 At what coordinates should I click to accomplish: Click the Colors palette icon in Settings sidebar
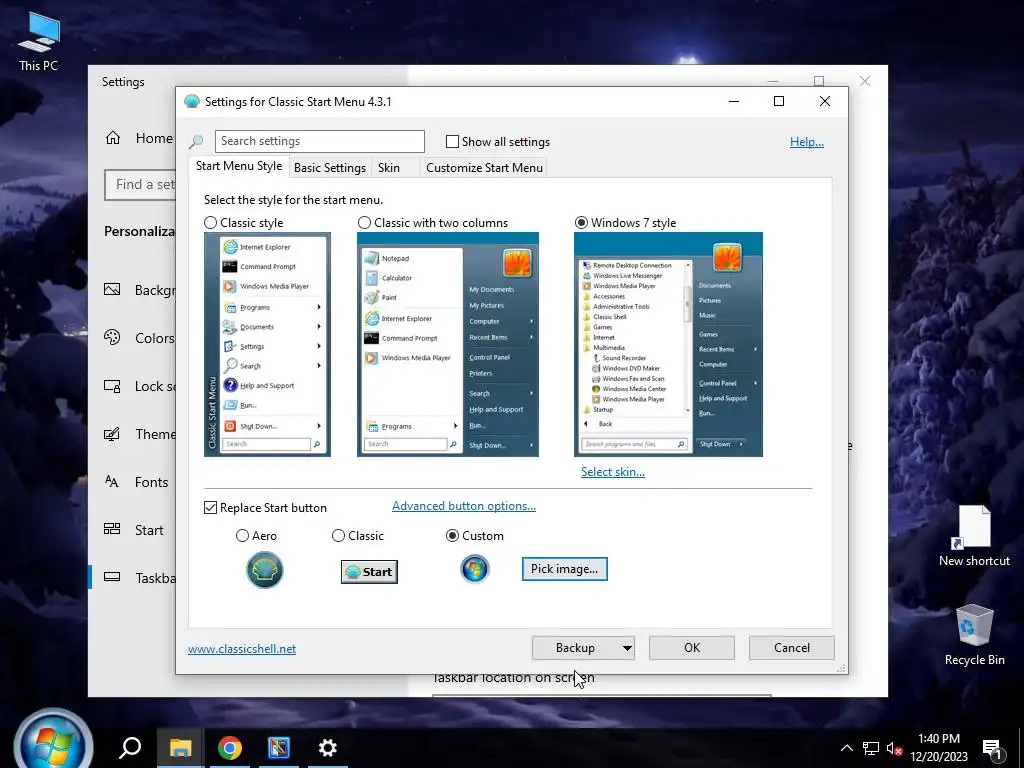click(112, 337)
